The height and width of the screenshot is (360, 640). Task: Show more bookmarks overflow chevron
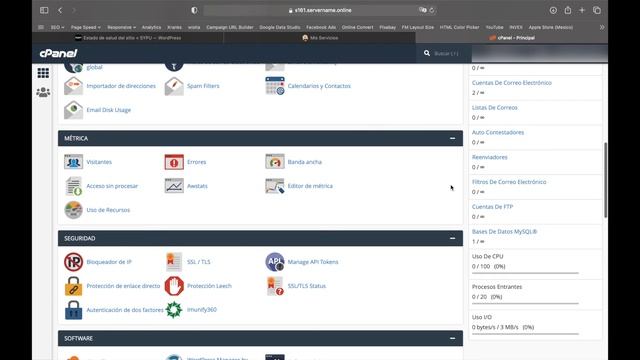coord(602,27)
